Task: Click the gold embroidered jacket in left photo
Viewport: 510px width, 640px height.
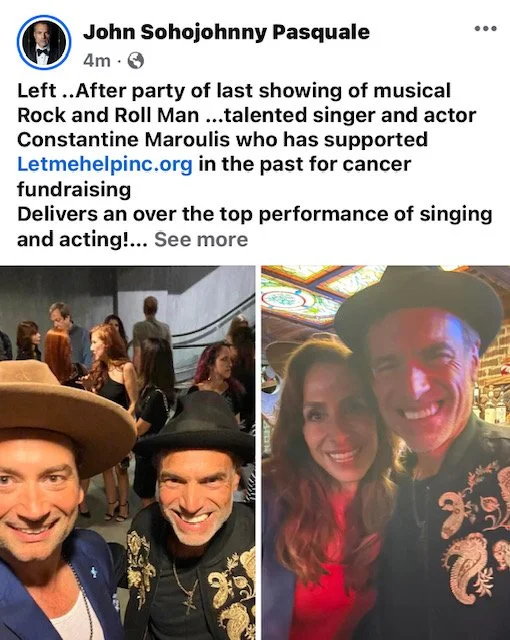Action: coord(192,580)
